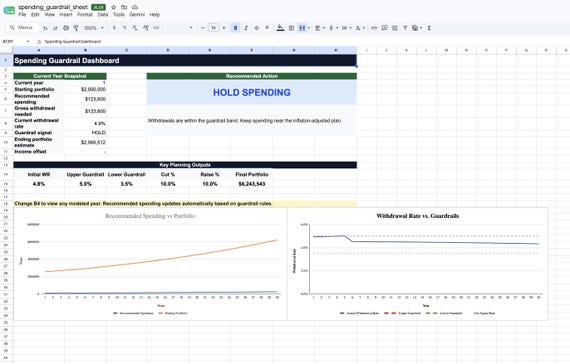Screen dimensions: 570x364
Task: Click the Undo toolbar icon
Action: click(x=45, y=28)
